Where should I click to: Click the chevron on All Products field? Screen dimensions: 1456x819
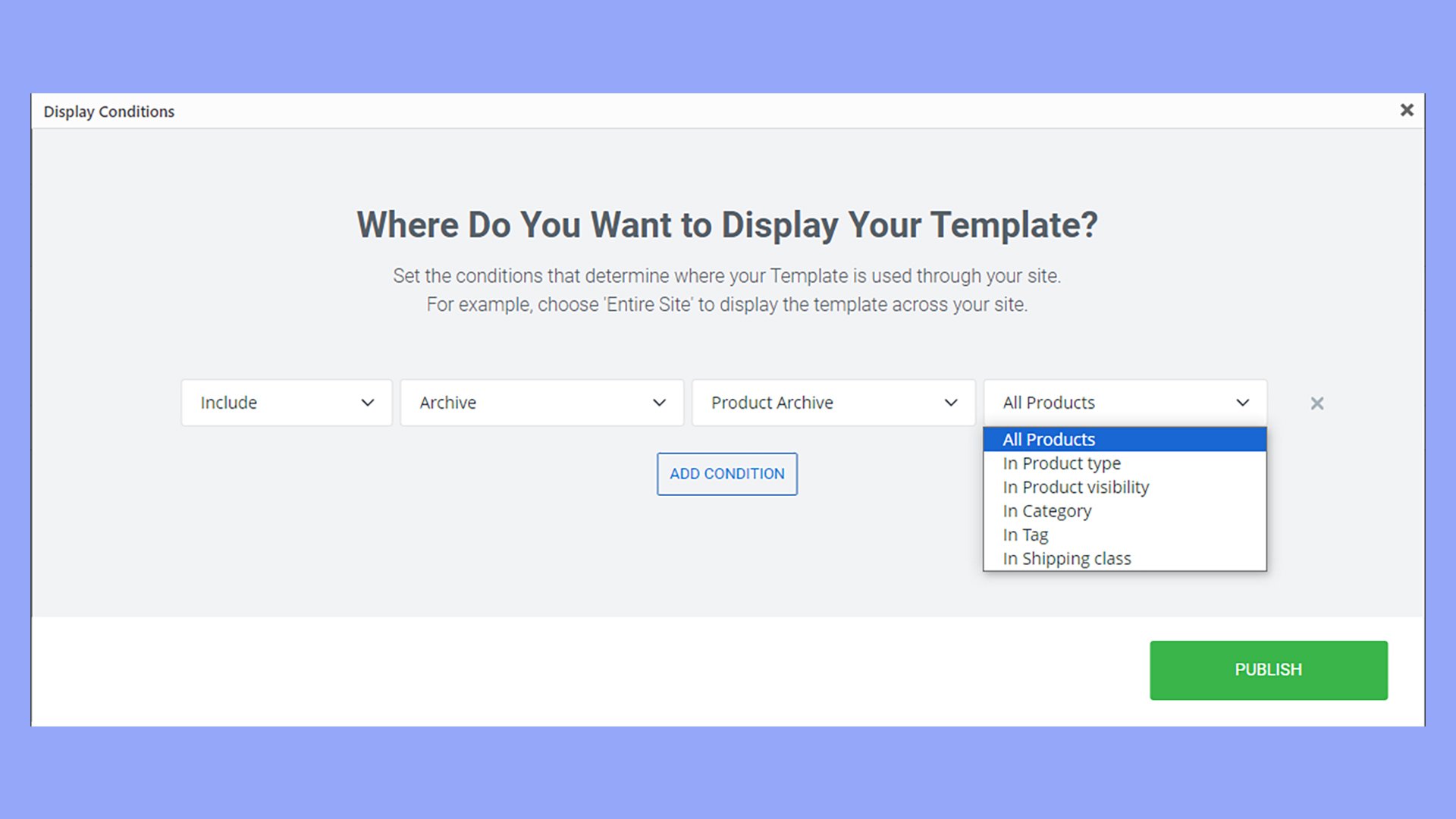pos(1242,403)
